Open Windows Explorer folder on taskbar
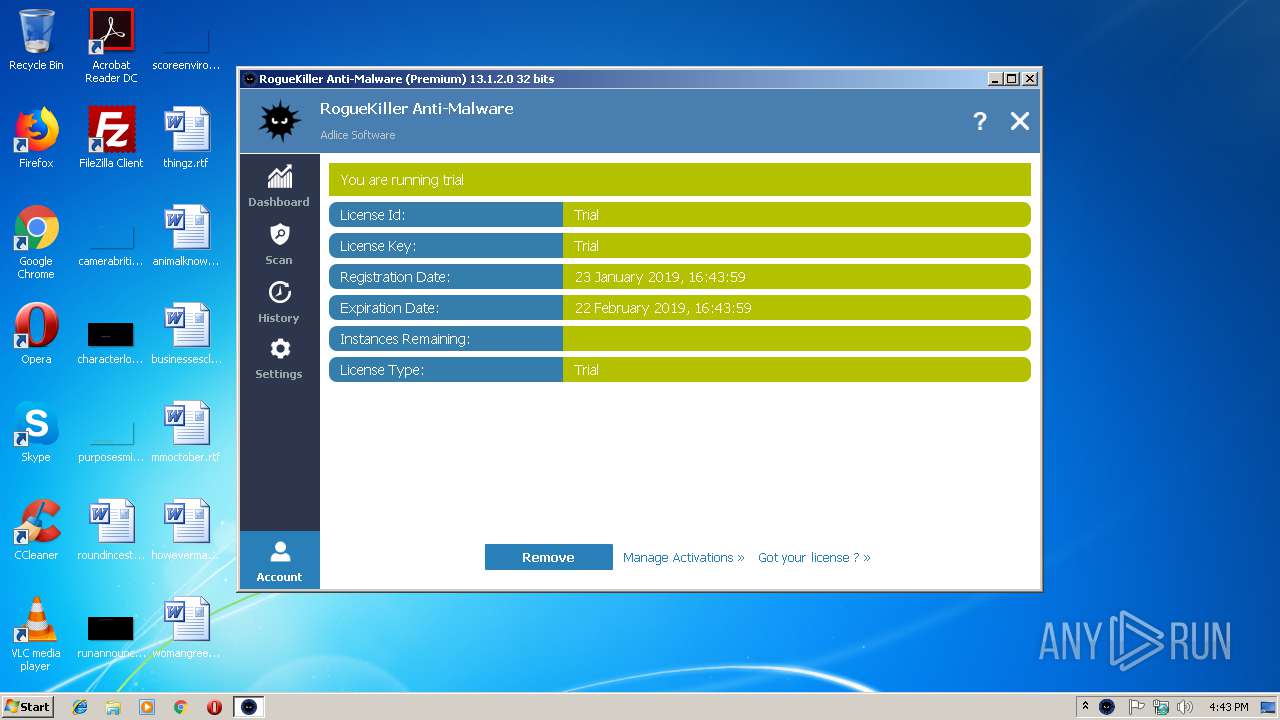Image resolution: width=1280 pixels, height=720 pixels. pos(113,707)
